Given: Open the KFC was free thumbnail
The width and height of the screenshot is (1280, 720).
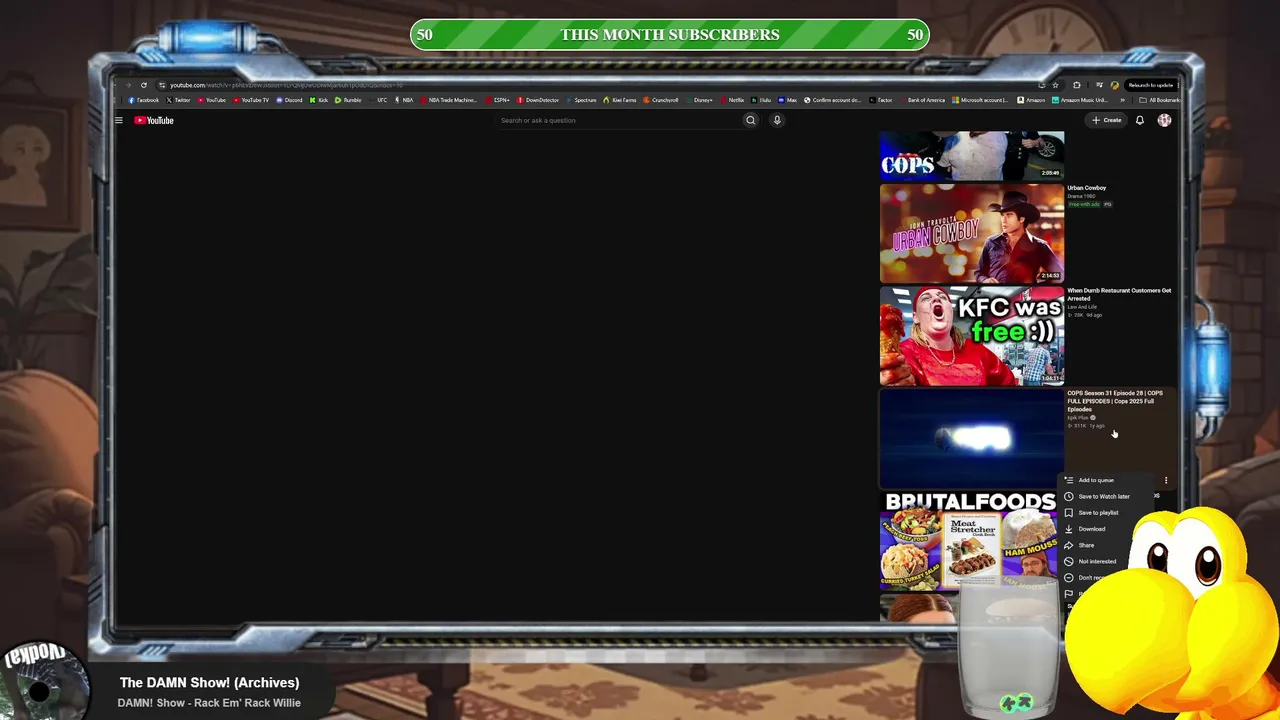Looking at the screenshot, I should click(972, 336).
